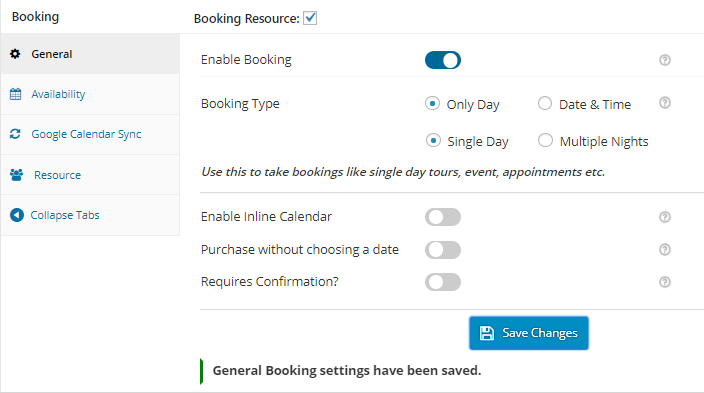
Task: Toggle Purchase without choosing a date
Action: [x=443, y=250]
